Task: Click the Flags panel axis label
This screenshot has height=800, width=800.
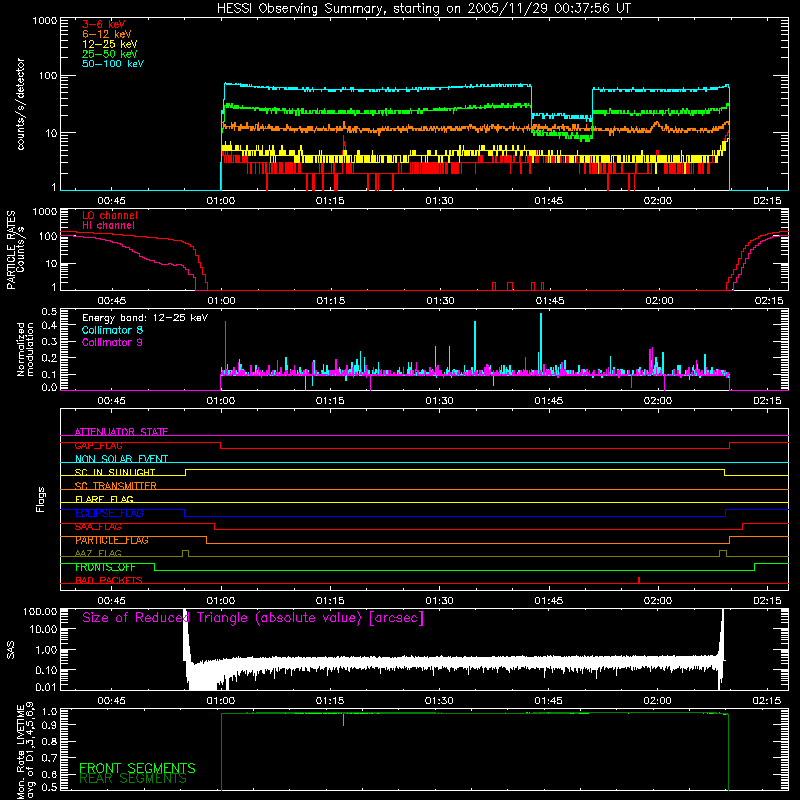Action: tap(40, 499)
